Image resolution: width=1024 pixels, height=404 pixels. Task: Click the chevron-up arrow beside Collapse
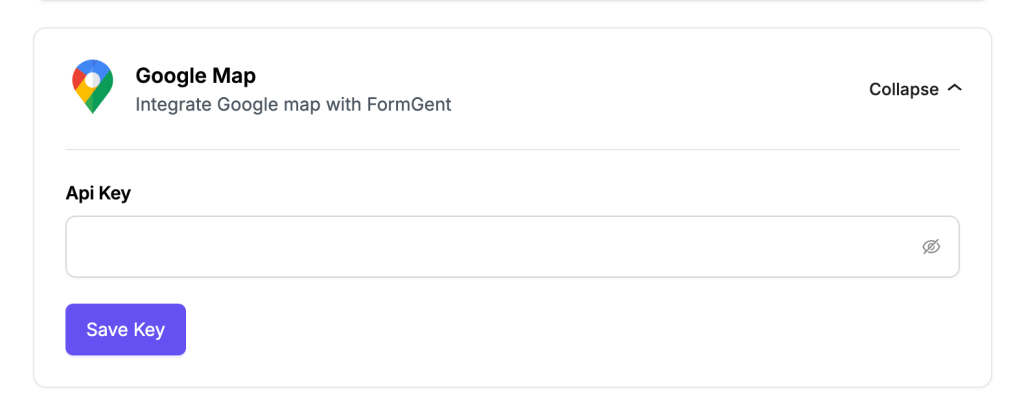[x=954, y=87]
